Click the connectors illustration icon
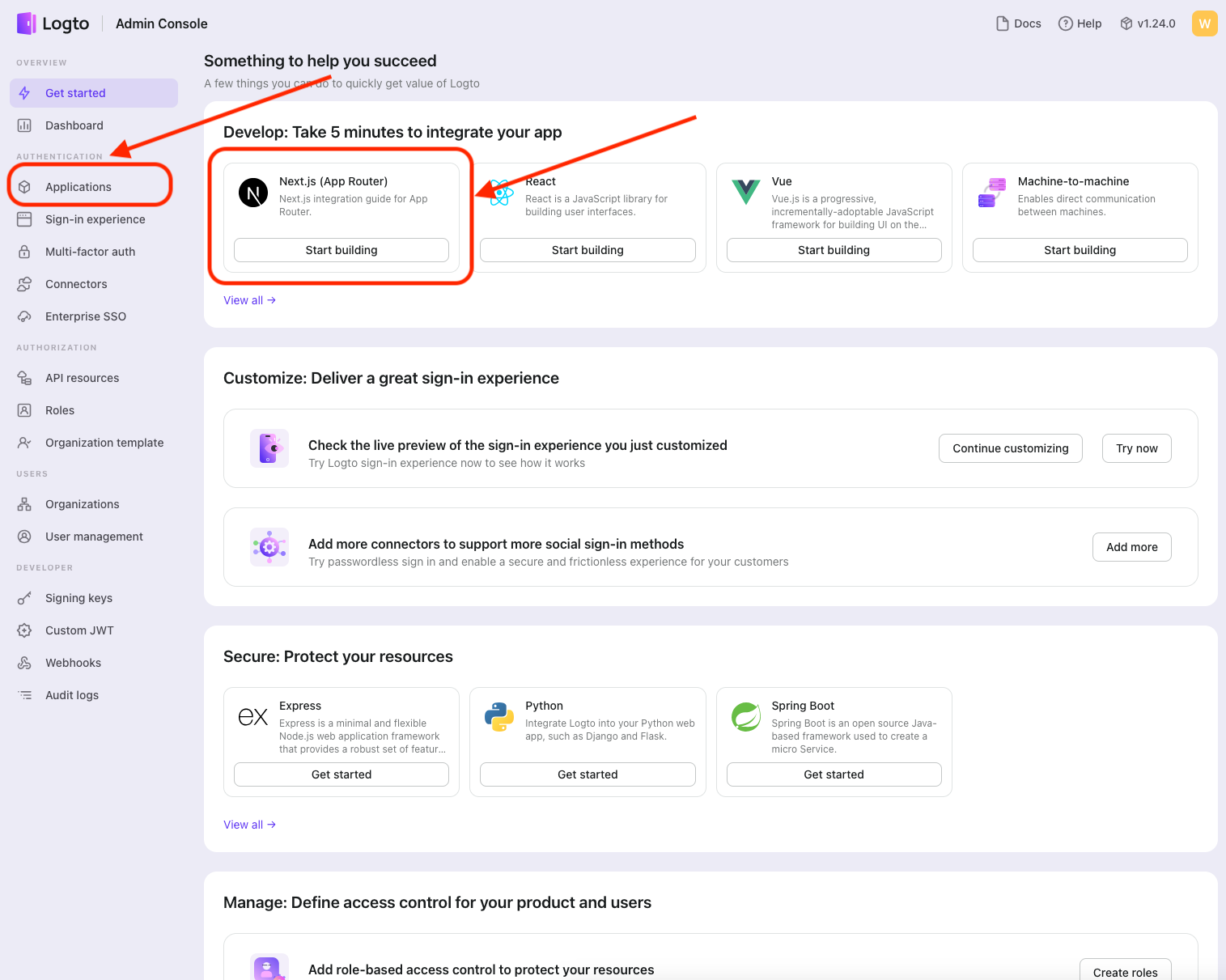The height and width of the screenshot is (980, 1226). [269, 547]
